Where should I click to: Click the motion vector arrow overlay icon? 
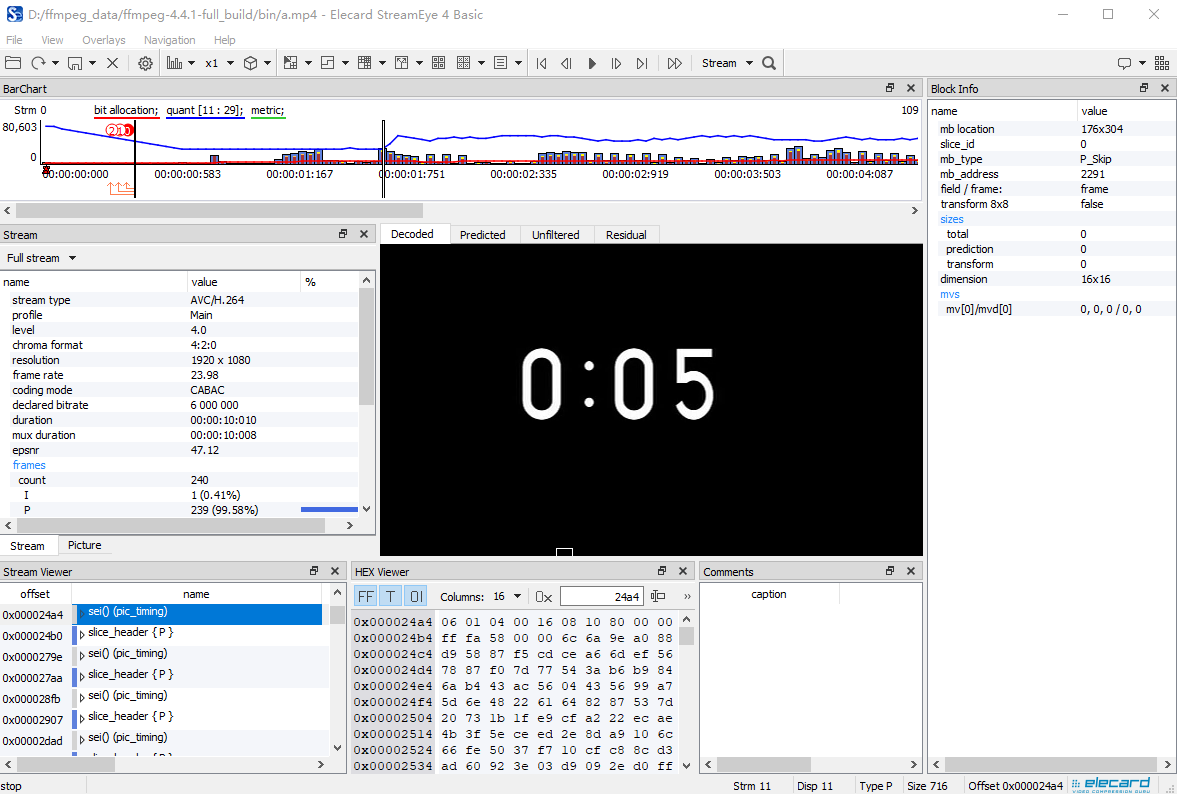(x=402, y=63)
